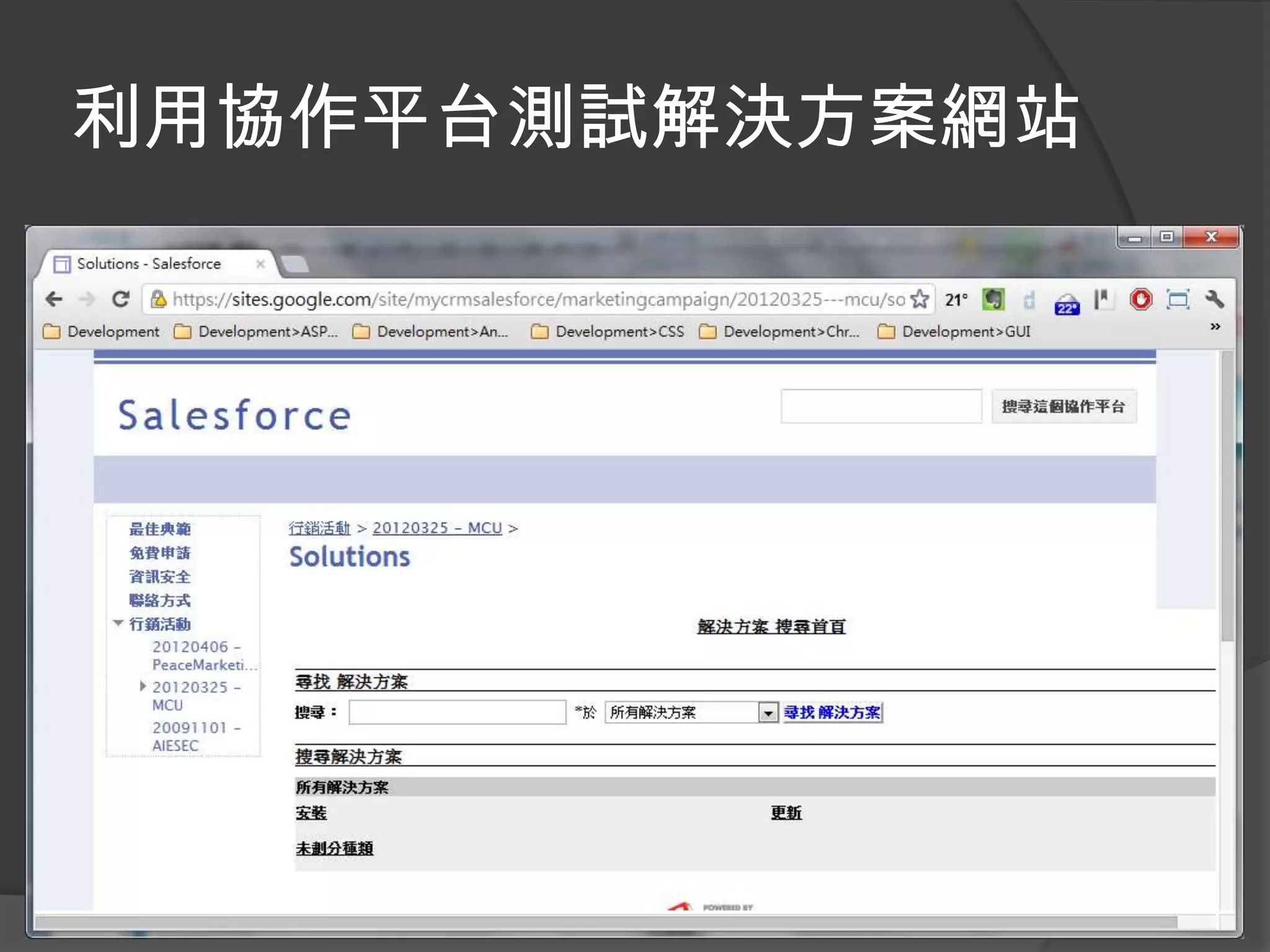Click the SSL lock warning icon
Image resolution: width=1270 pixels, height=952 pixels.
159,299
